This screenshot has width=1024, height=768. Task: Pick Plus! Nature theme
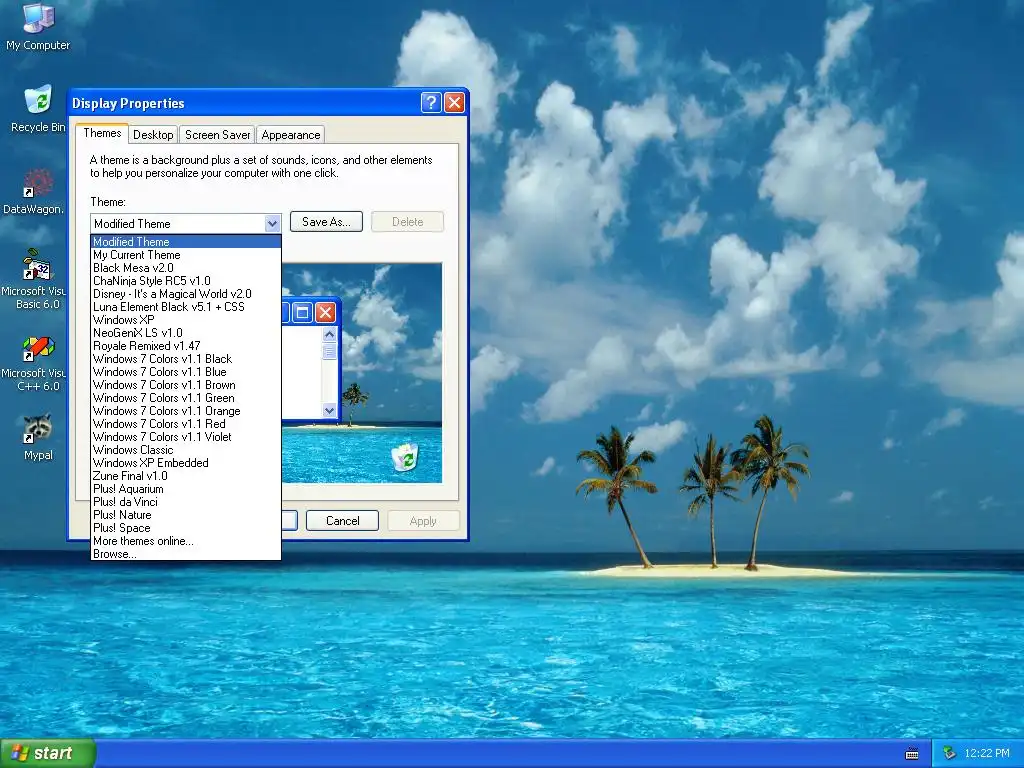pos(185,515)
